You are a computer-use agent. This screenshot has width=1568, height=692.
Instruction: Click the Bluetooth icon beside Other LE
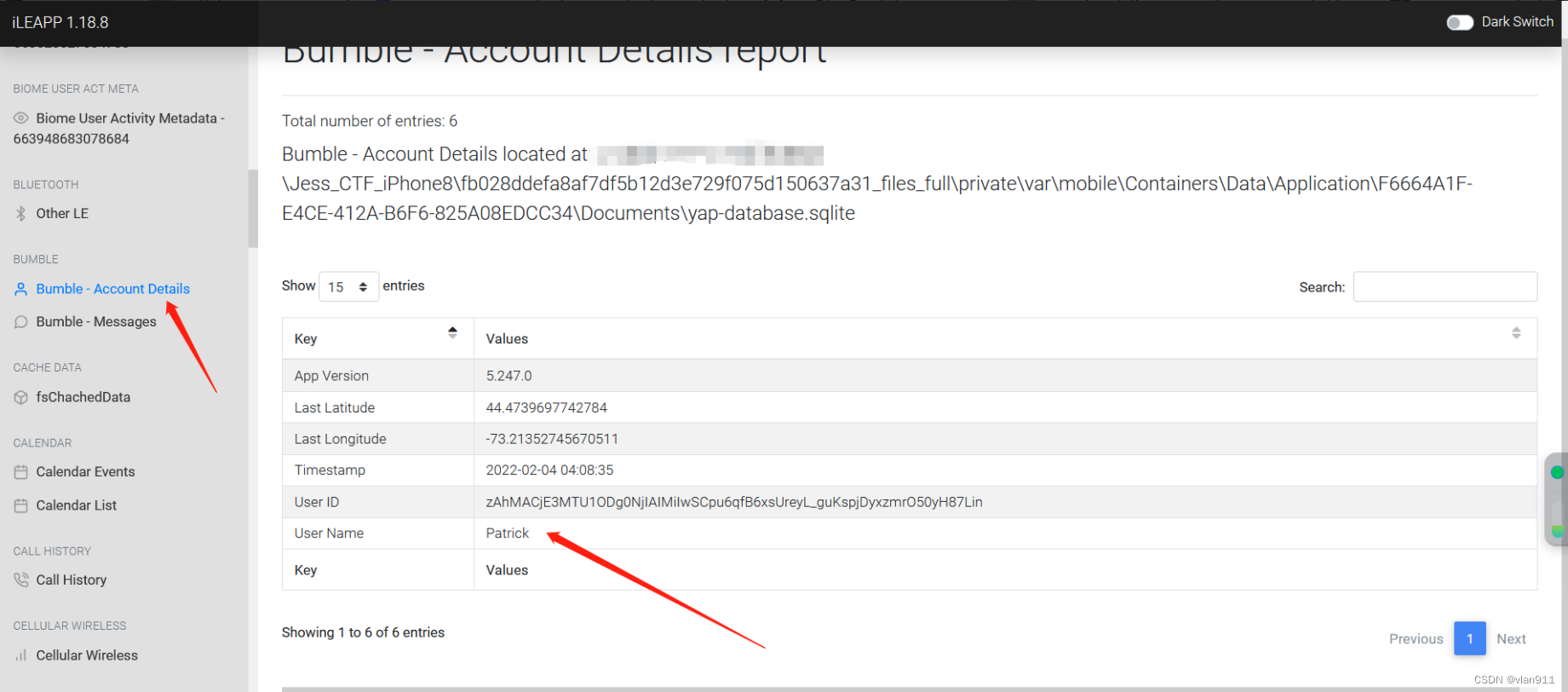point(21,214)
